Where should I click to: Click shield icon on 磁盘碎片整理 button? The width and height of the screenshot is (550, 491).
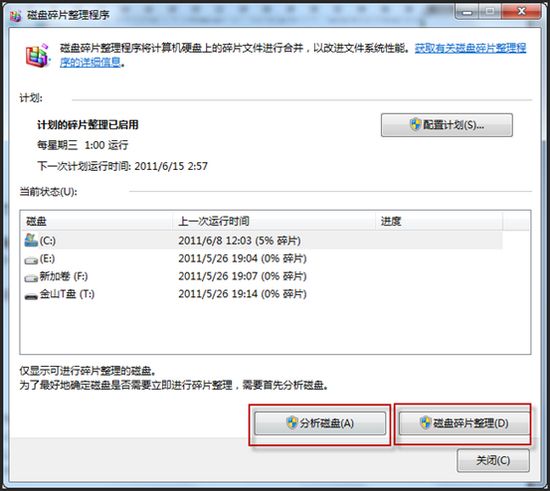tap(425, 423)
